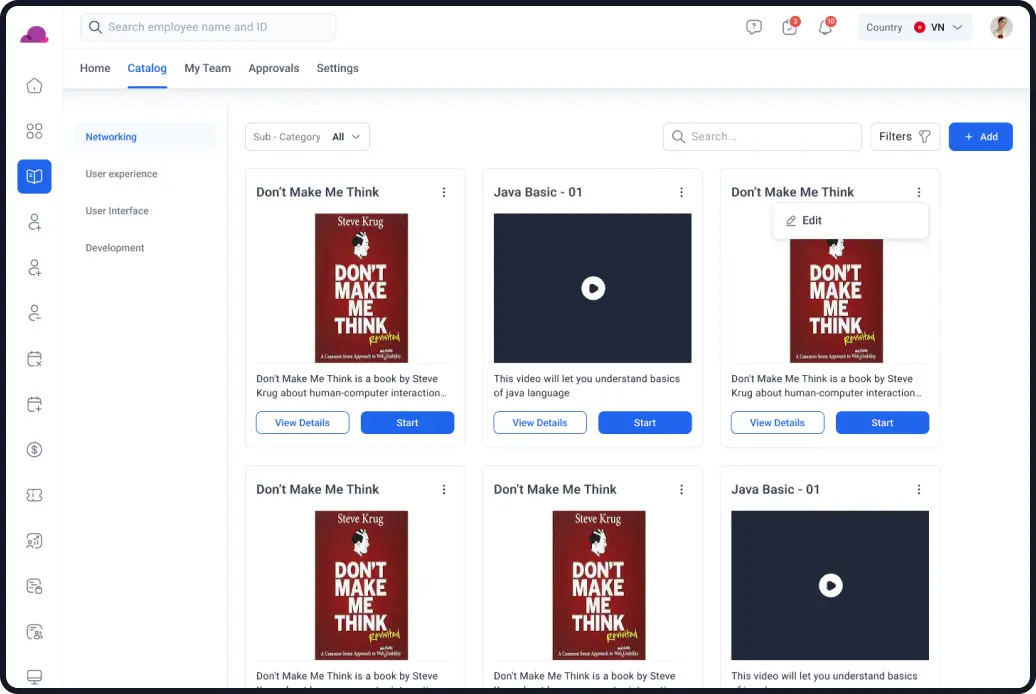The height and width of the screenshot is (694, 1036).
Task: Open the person-minus sidebar icon
Action: point(34,313)
